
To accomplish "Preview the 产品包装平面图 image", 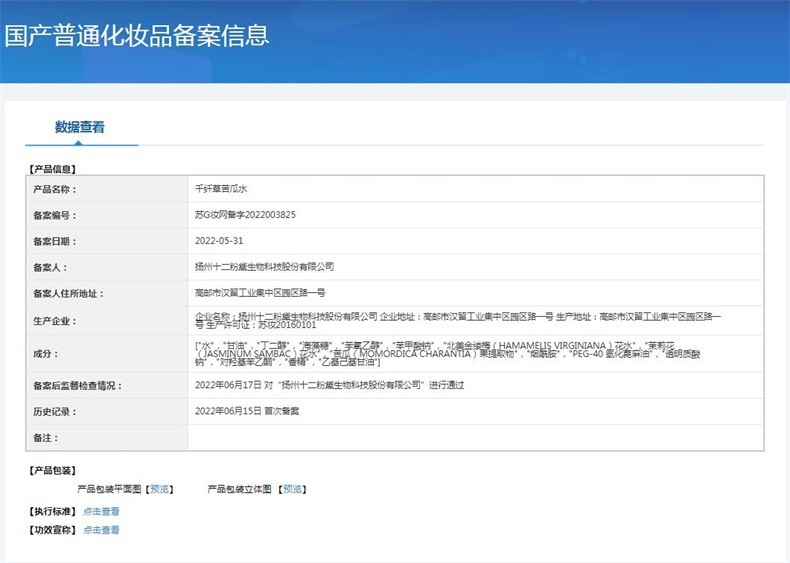I will pos(160,489).
